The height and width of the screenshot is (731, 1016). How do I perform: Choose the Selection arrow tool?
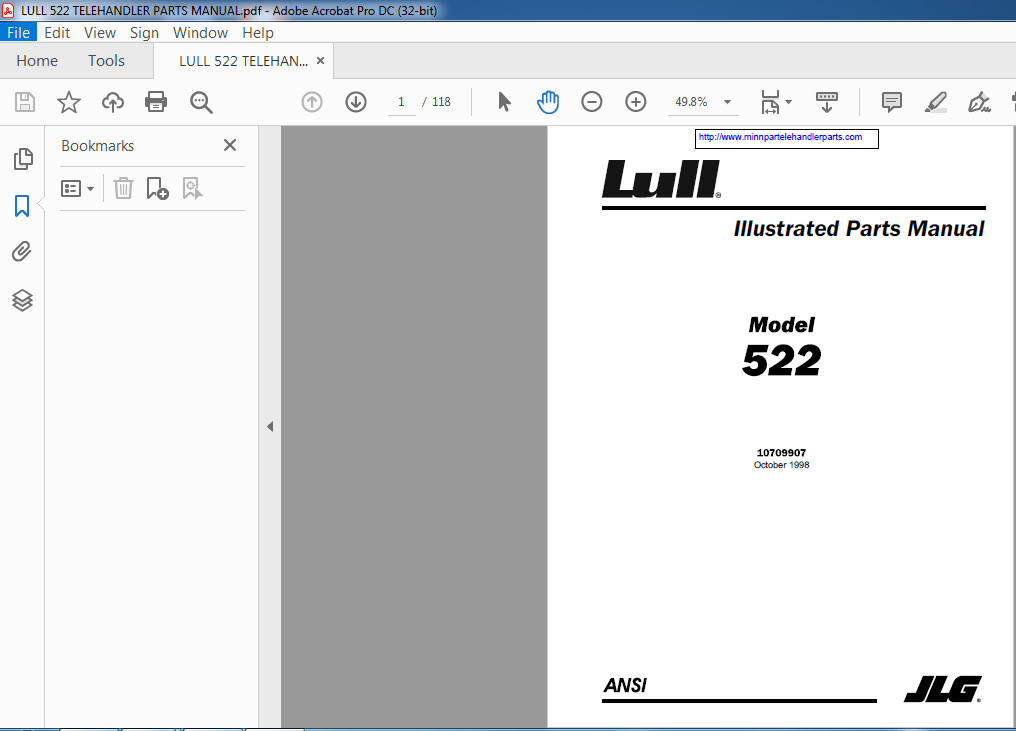click(x=504, y=102)
